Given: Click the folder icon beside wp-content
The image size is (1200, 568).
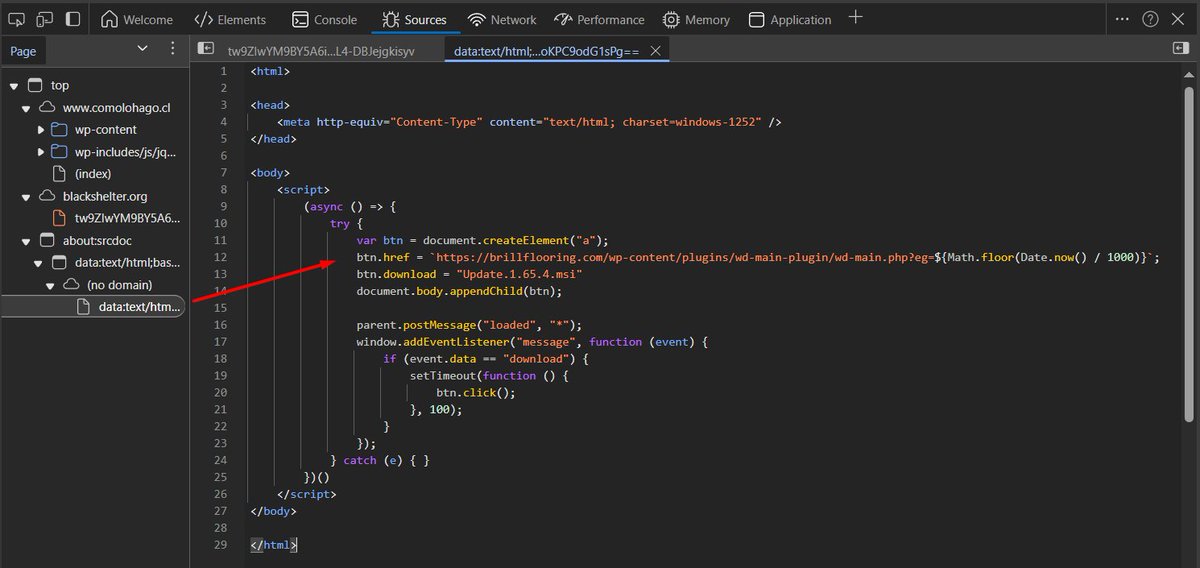Looking at the screenshot, I should pos(59,130).
